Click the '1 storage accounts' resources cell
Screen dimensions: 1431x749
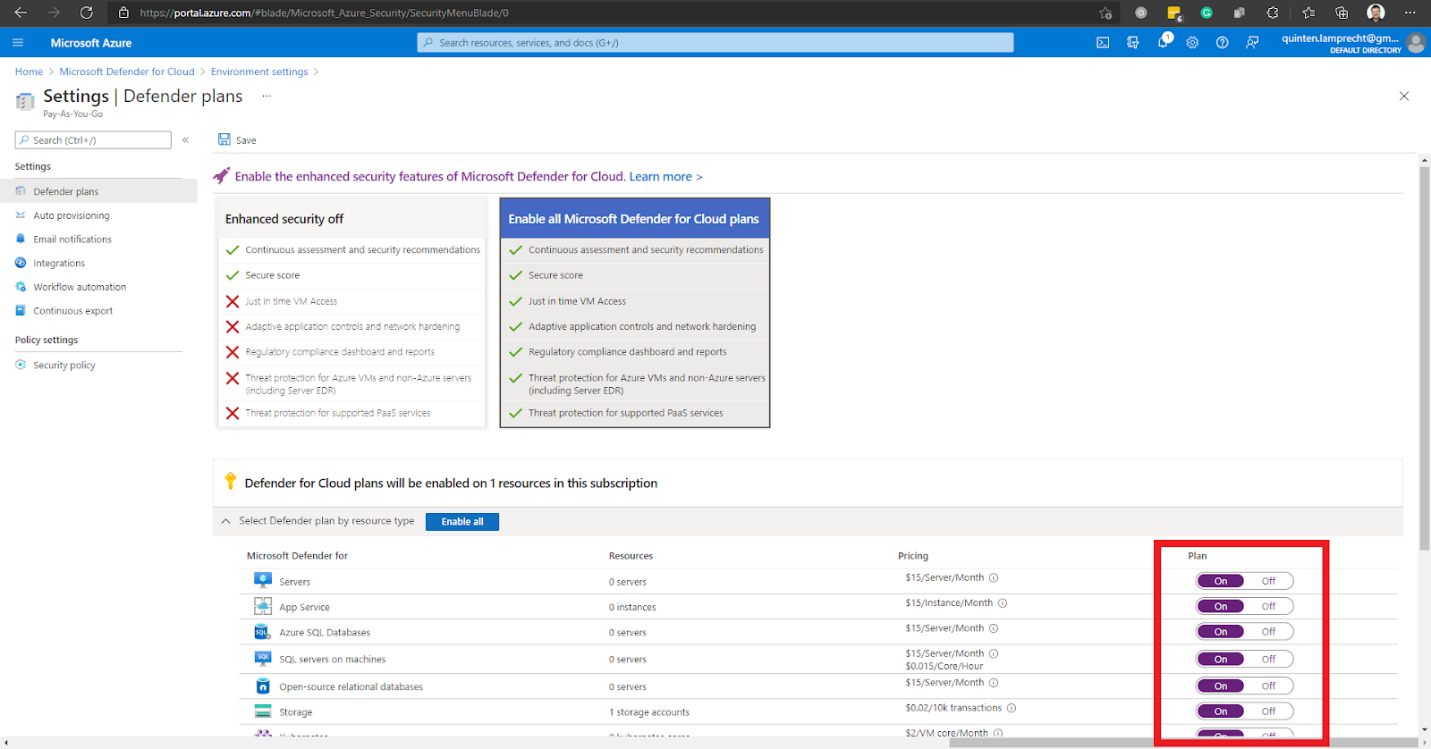pyautogui.click(x=649, y=712)
